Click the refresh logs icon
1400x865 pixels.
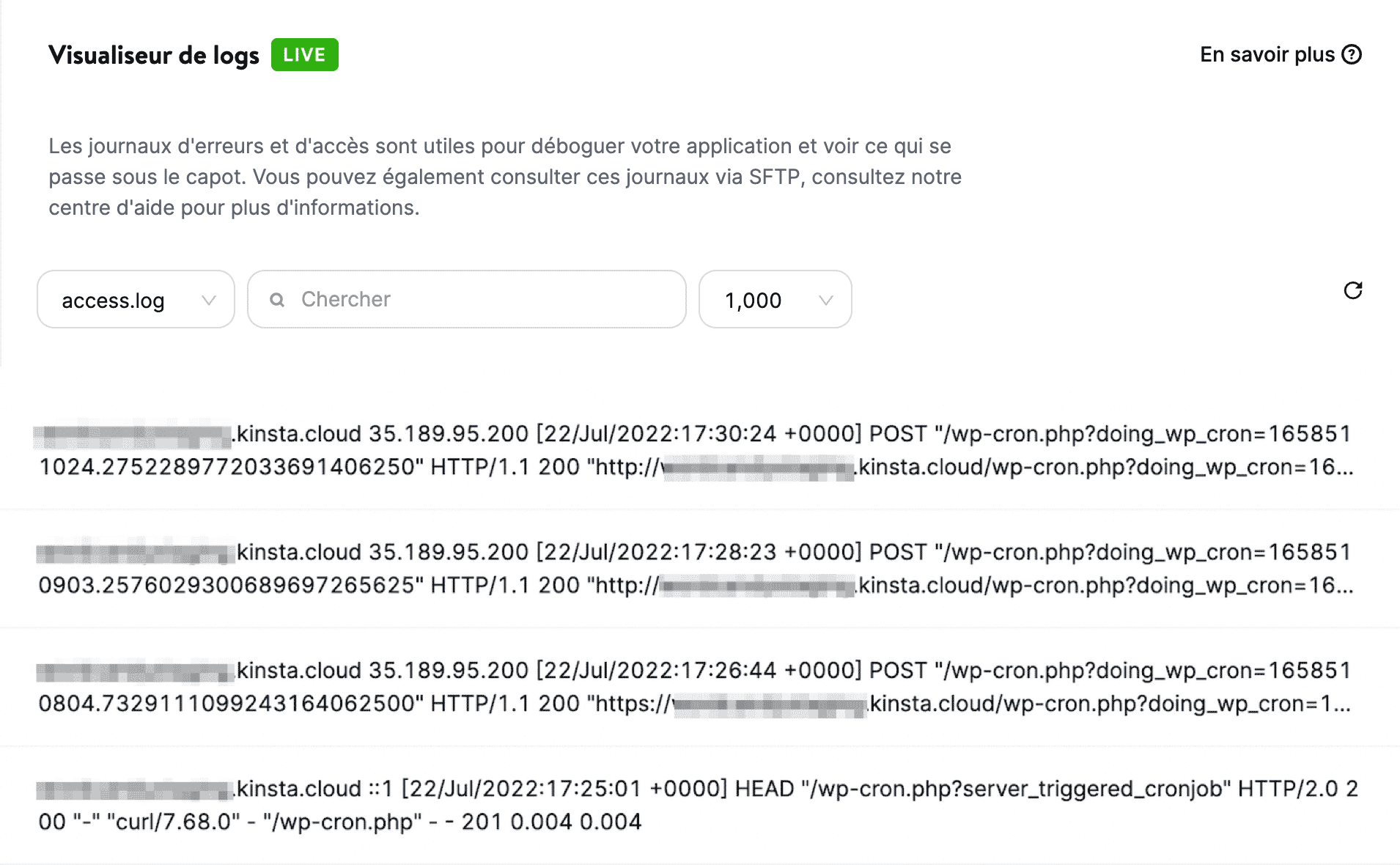[x=1352, y=291]
